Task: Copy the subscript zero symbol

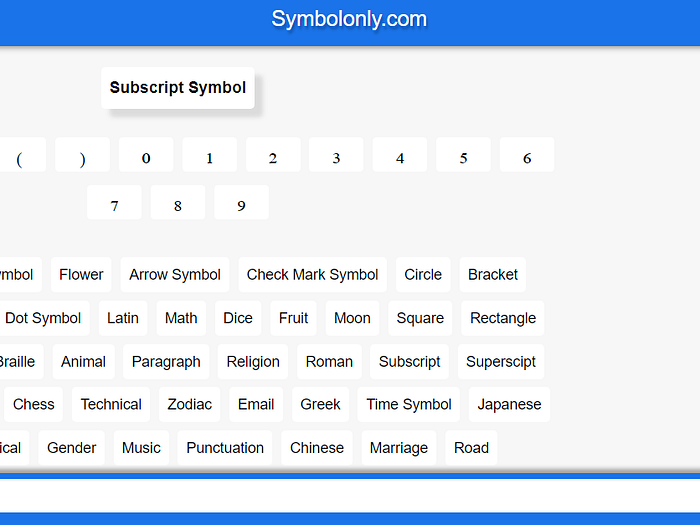Action: coord(146,156)
